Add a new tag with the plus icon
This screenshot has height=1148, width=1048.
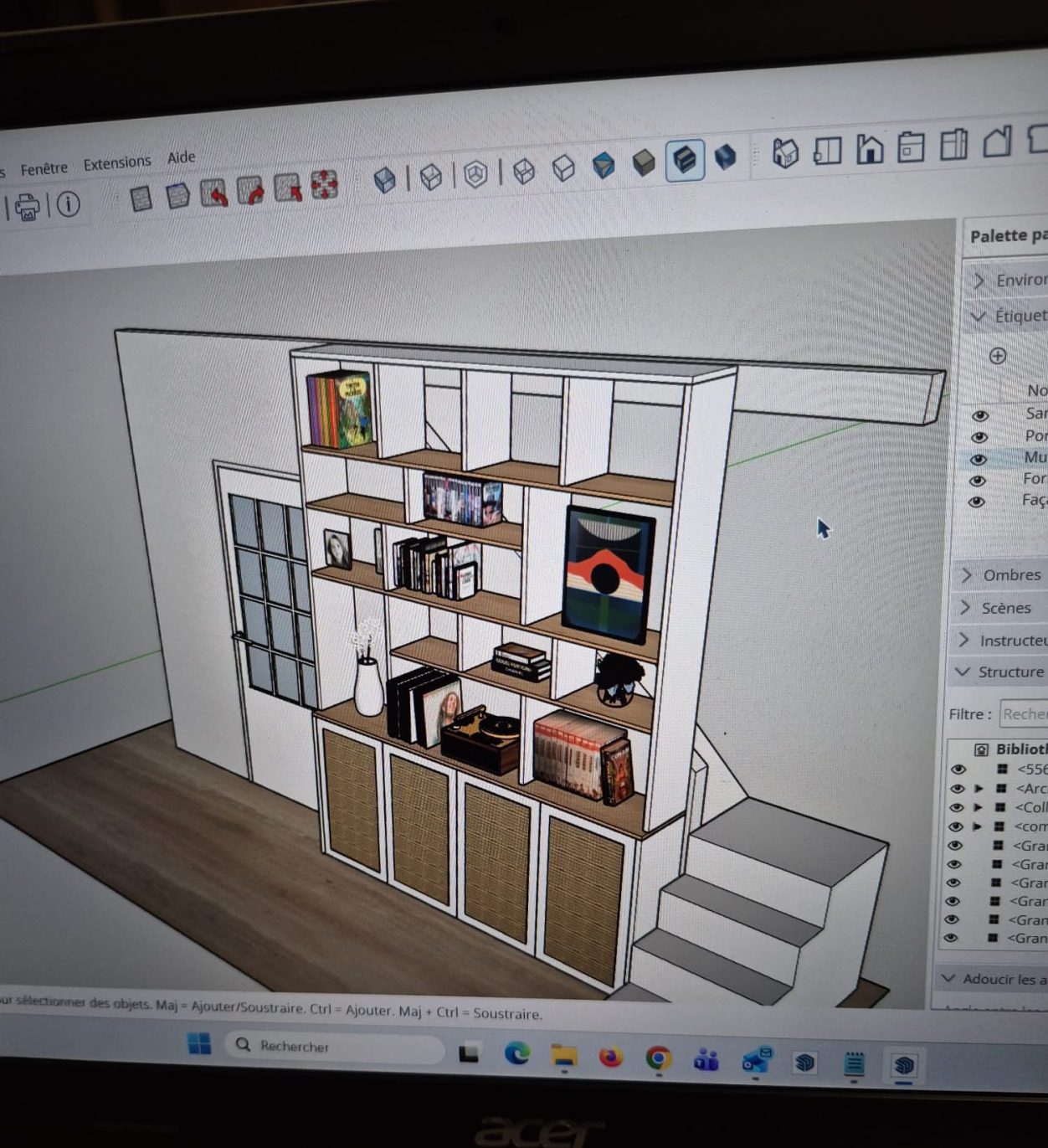[x=997, y=356]
